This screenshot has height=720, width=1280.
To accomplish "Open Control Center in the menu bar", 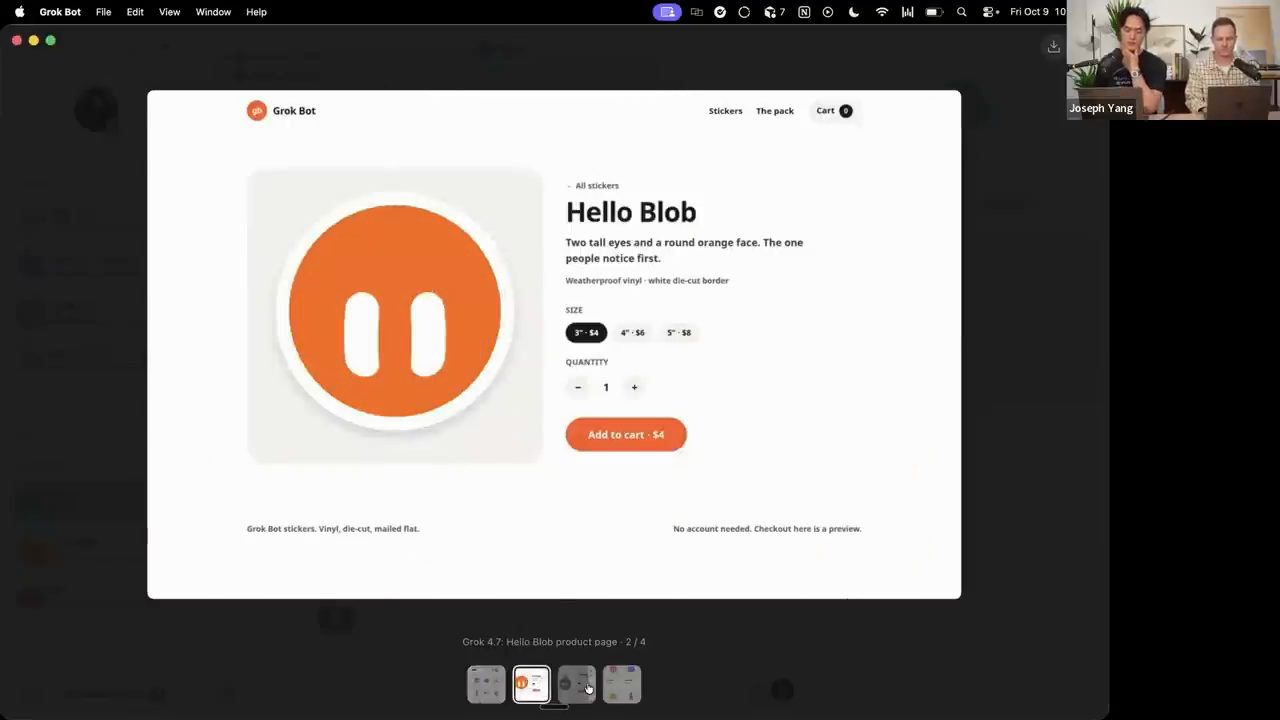I will (990, 12).
